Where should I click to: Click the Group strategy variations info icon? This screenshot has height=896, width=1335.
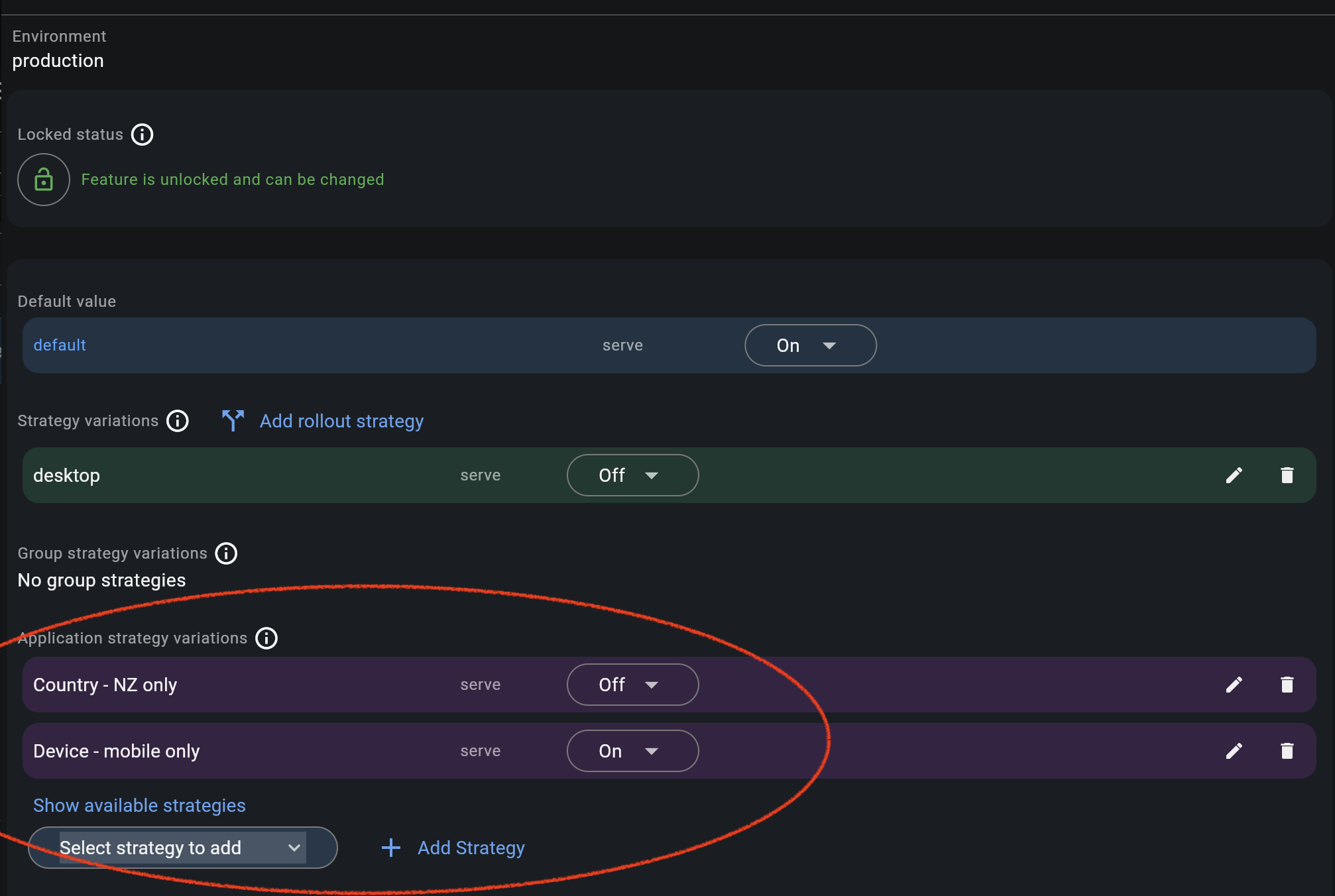[x=226, y=553]
